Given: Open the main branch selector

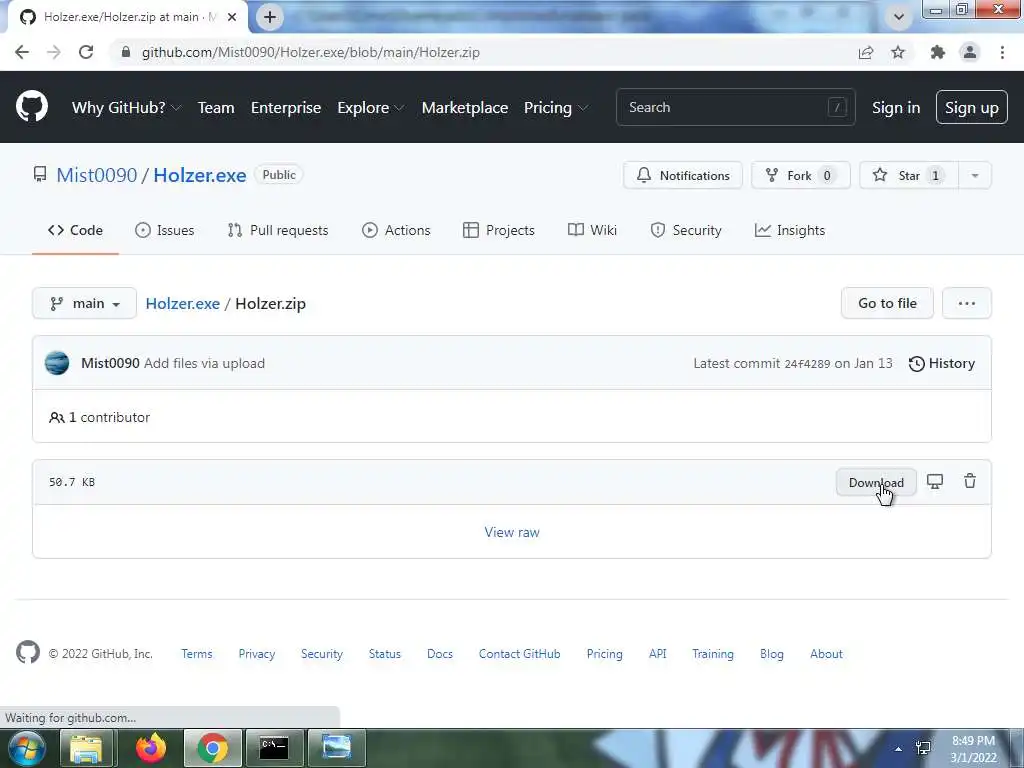Looking at the screenshot, I should pos(84,303).
